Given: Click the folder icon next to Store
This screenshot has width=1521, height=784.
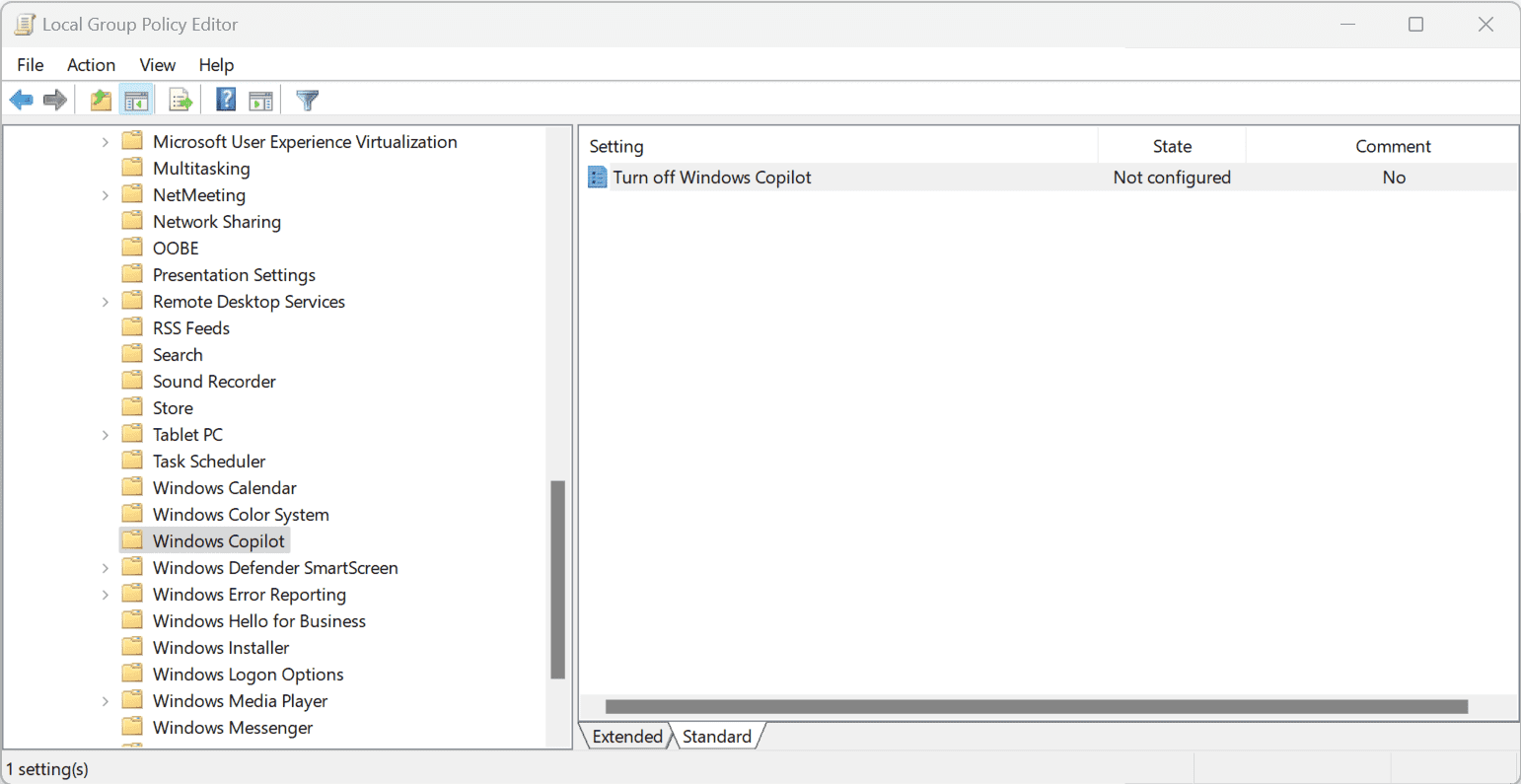Looking at the screenshot, I should (x=132, y=408).
